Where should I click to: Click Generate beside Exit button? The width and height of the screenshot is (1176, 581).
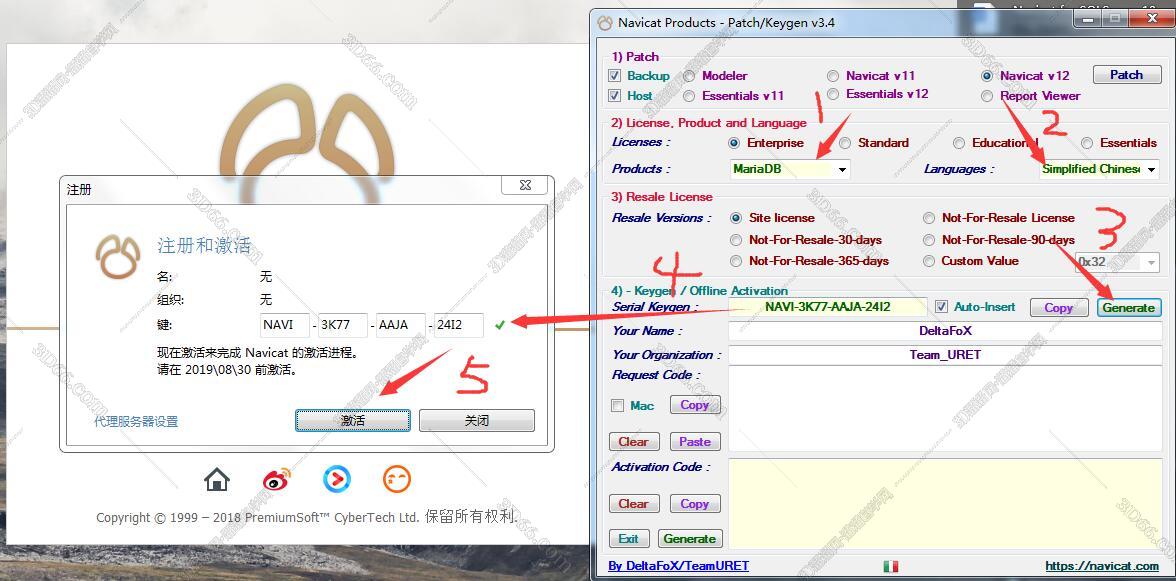click(x=689, y=538)
